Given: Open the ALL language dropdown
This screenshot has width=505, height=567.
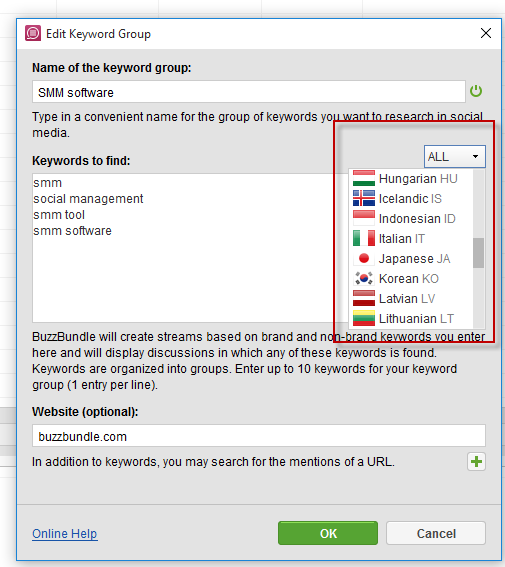Looking at the screenshot, I should 454,157.
